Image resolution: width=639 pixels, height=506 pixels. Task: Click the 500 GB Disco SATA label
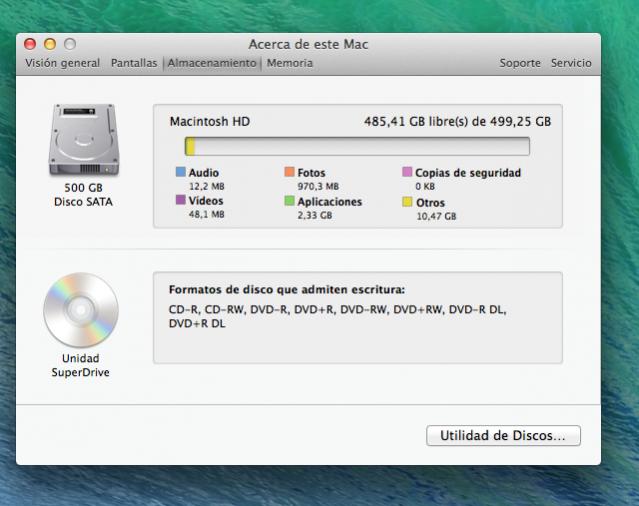click(x=83, y=195)
